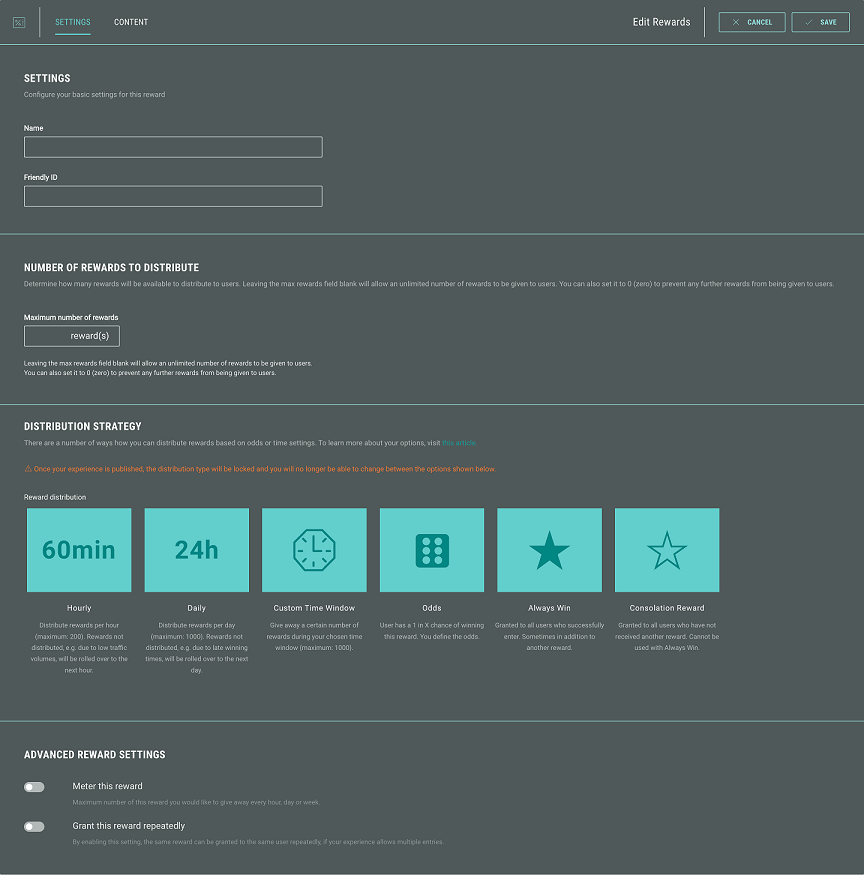Enable the Meter this reward toggle
Image resolution: width=864 pixels, height=875 pixels.
[x=34, y=787]
